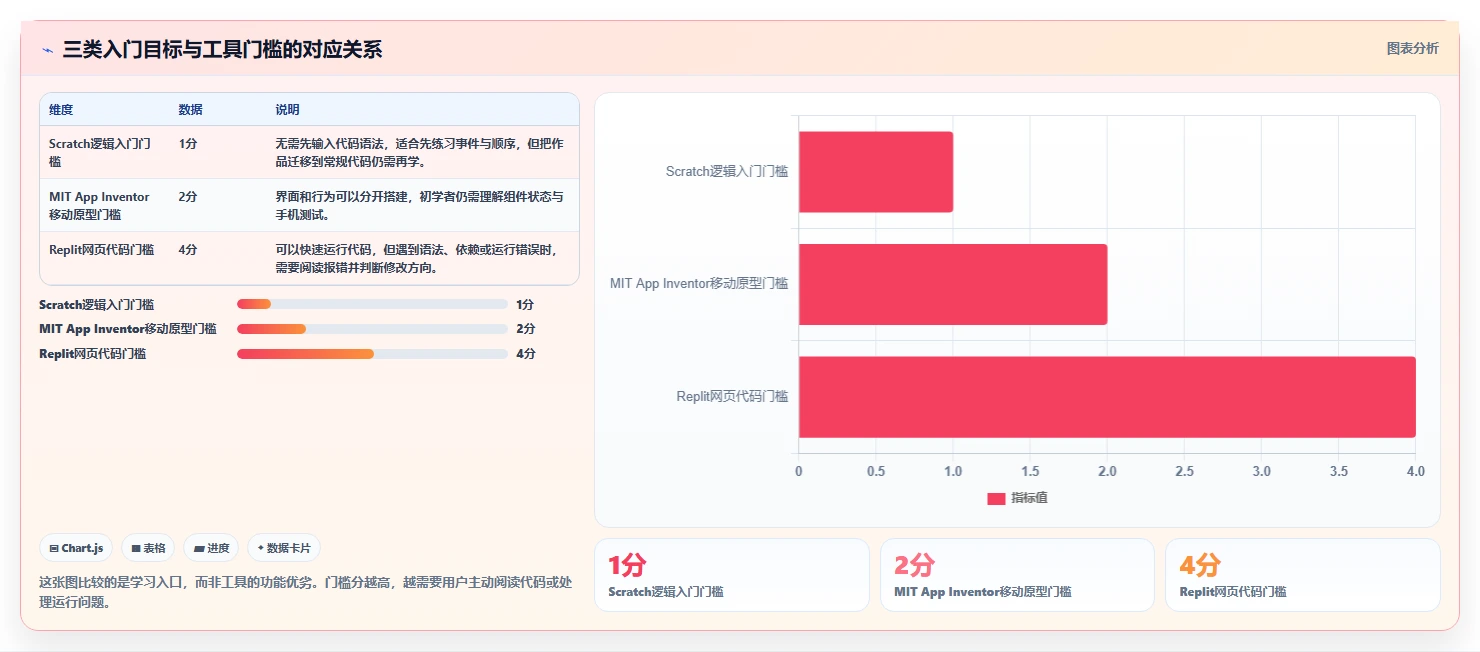1480x652 pixels.
Task: Click the MIT App Inventor移动原型门槛 progress bar
Action: click(x=372, y=329)
